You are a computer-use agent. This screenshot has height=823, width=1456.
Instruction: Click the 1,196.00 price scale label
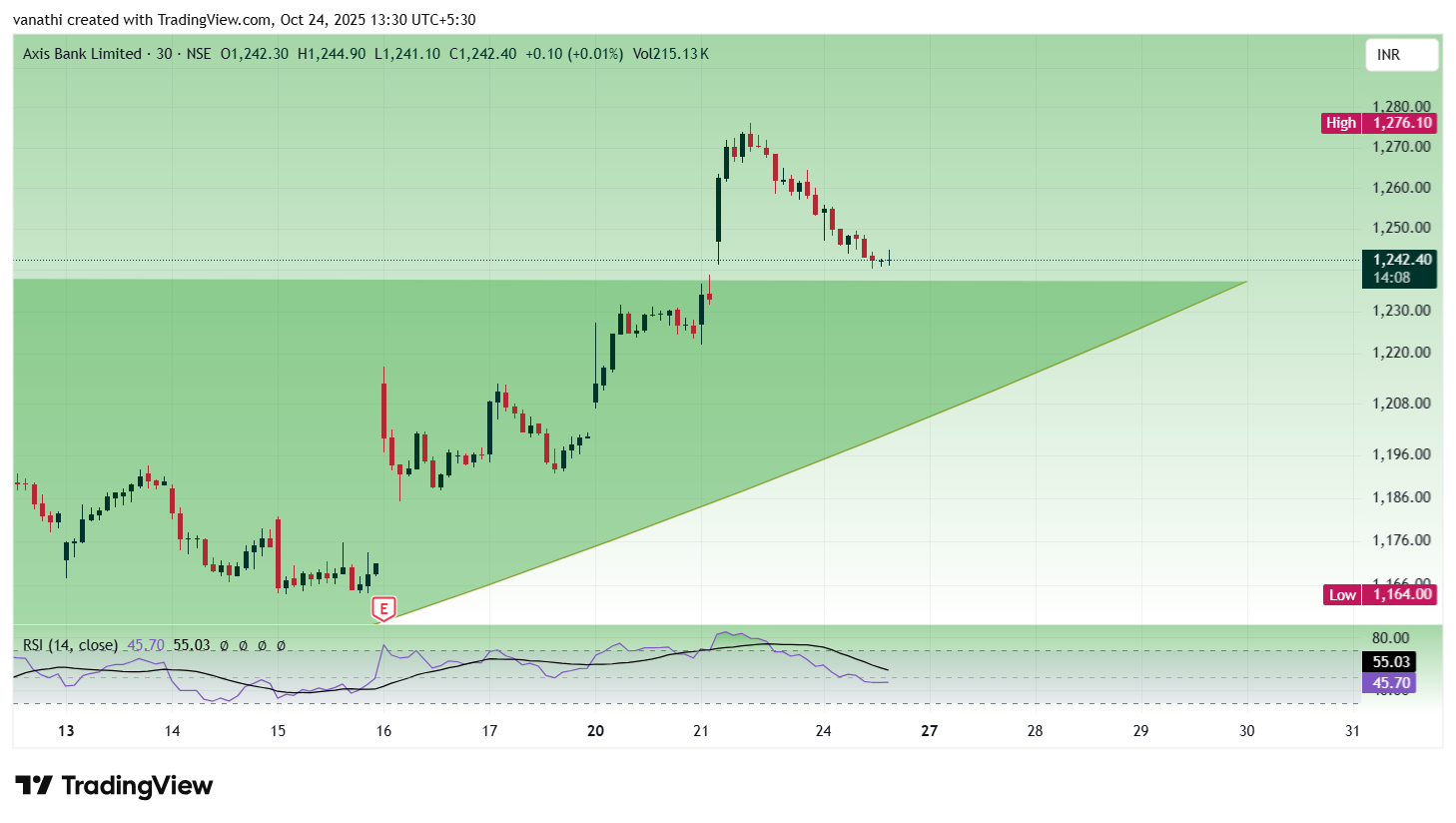(1401, 453)
